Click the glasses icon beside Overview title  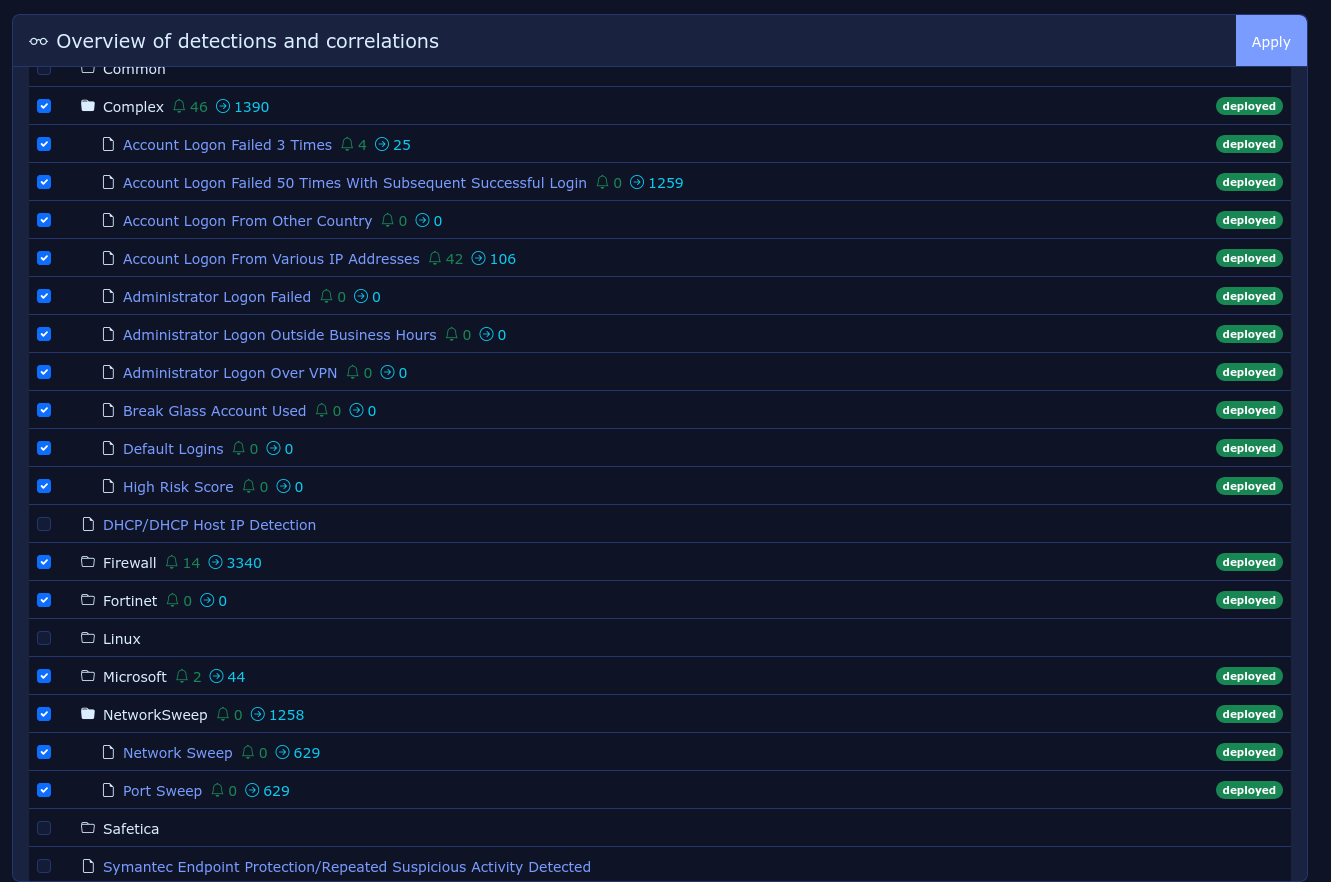pyautogui.click(x=38, y=42)
